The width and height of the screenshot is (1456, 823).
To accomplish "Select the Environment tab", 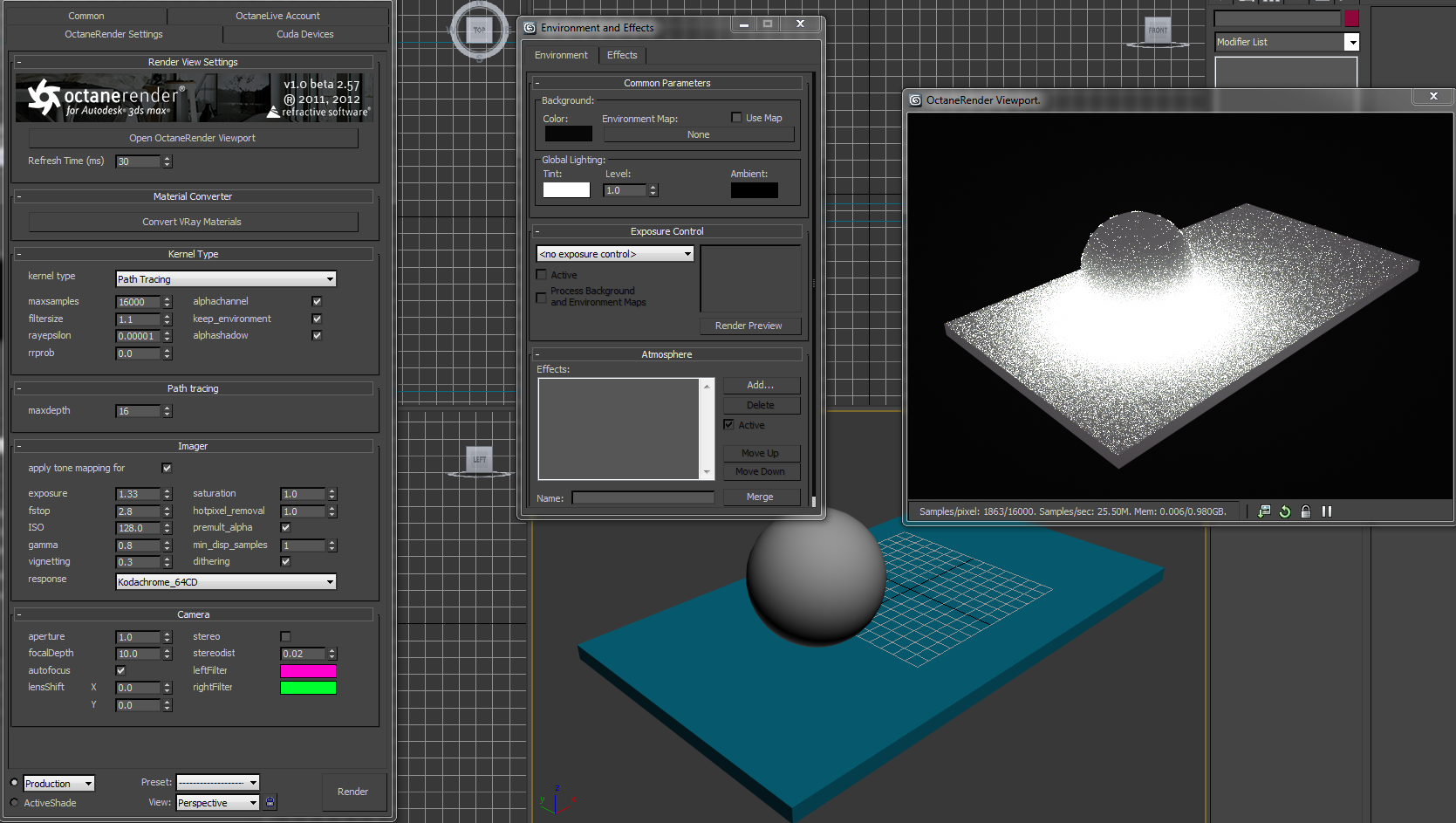I will 561,55.
